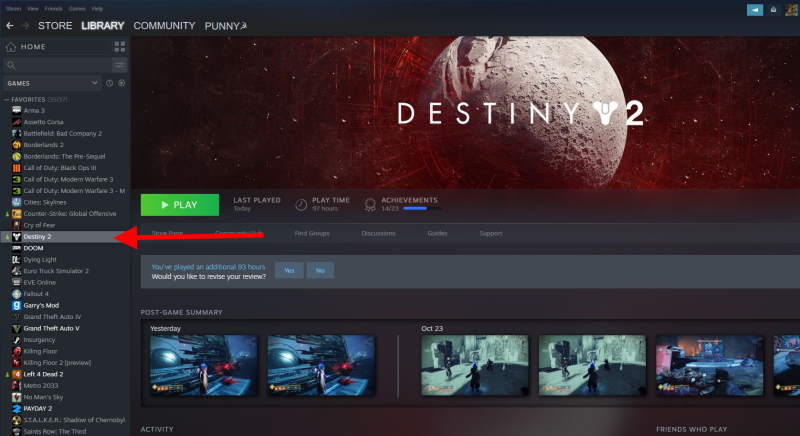The image size is (800, 436).
Task: Switch to grid collections view icon
Action: click(x=120, y=47)
